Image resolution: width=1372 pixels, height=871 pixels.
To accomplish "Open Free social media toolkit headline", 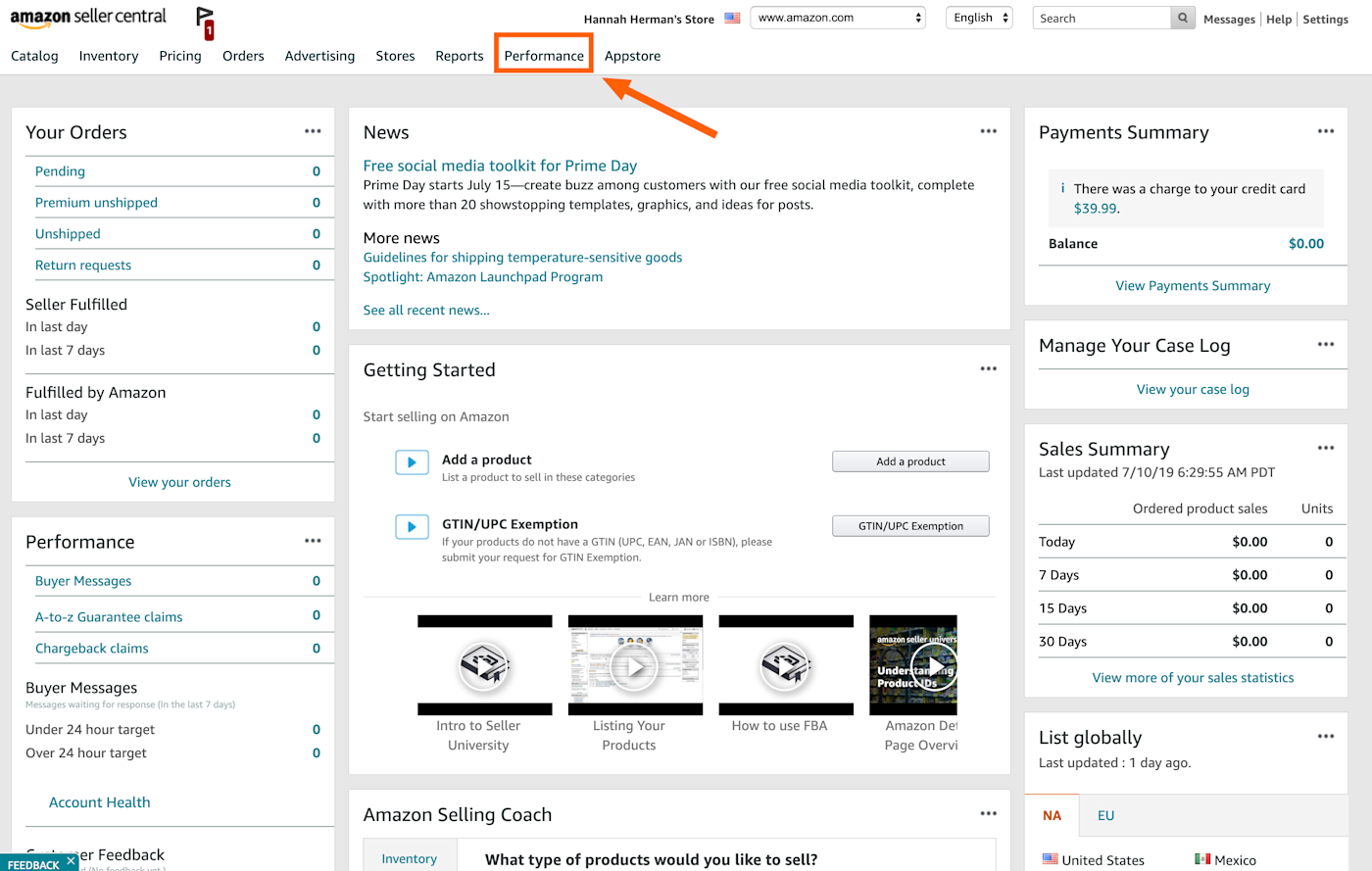I will pos(500,166).
